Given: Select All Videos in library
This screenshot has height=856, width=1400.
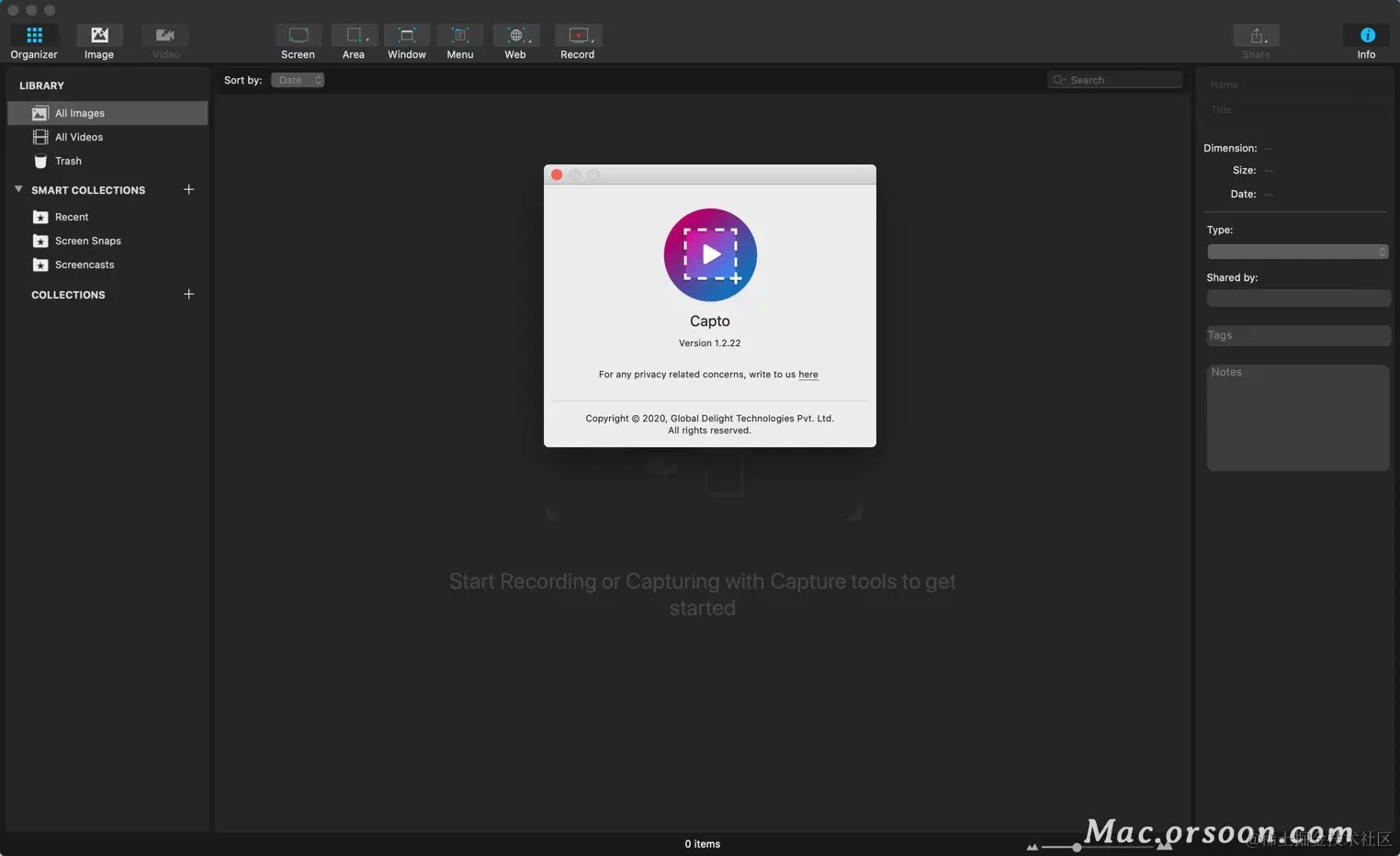Looking at the screenshot, I should 107,137.
